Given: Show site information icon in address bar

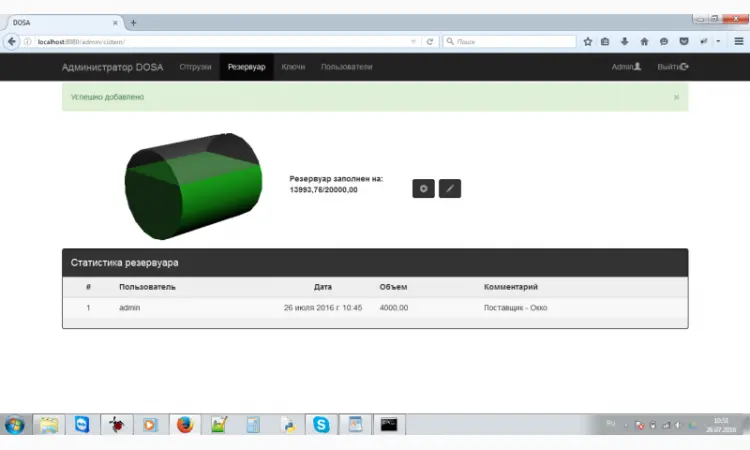Looking at the screenshot, I should pos(28,42).
